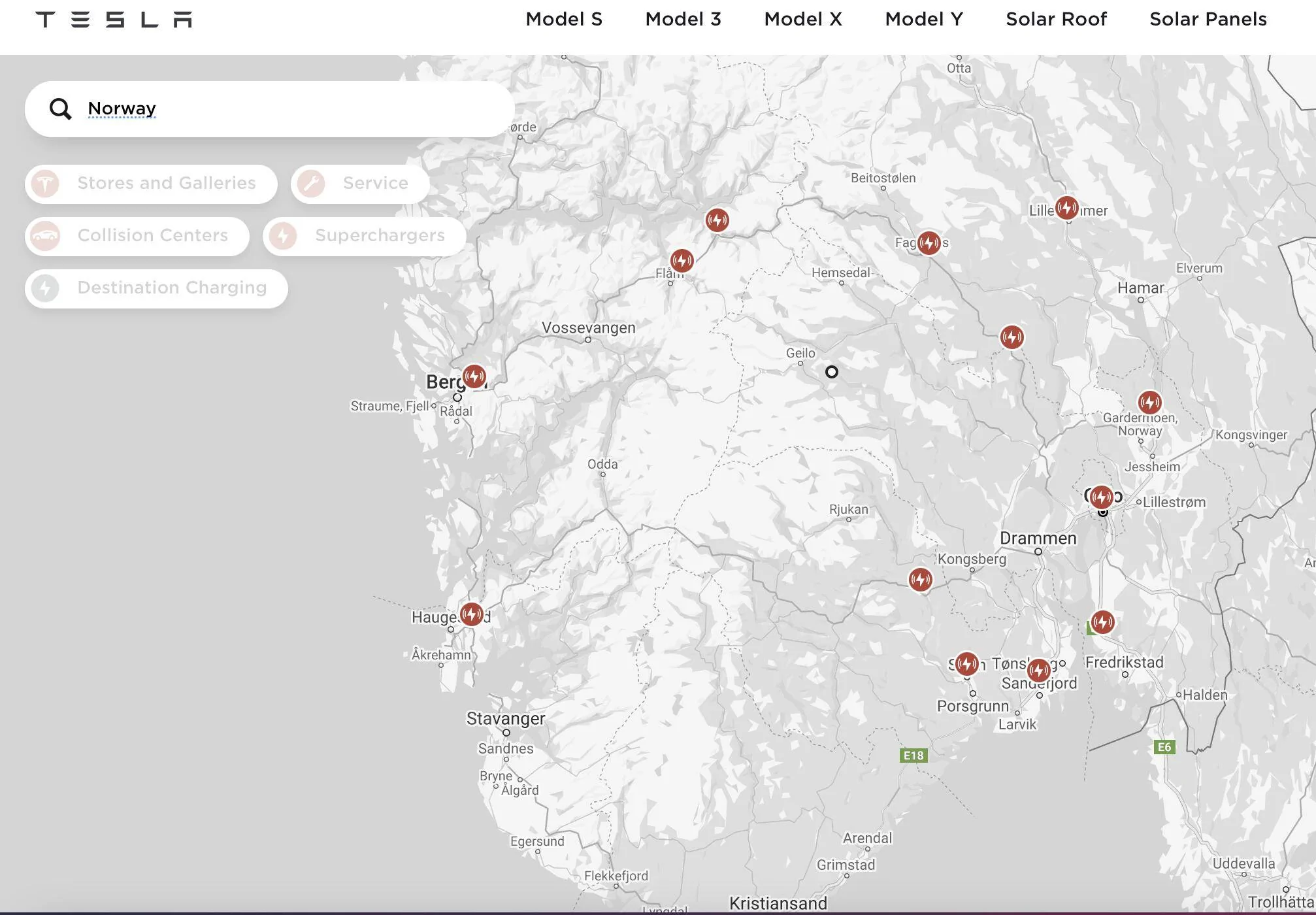Toggle the Destination Charging filter

pyautogui.click(x=156, y=288)
